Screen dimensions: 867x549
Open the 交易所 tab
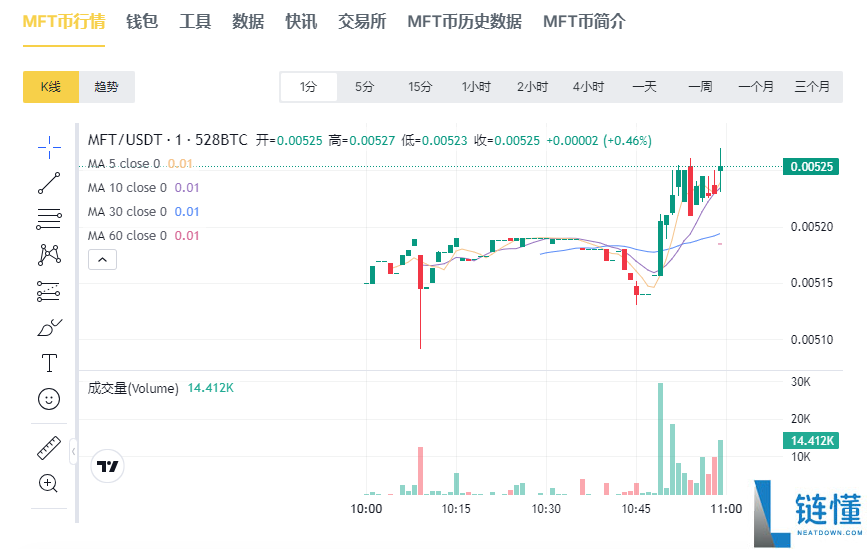point(362,22)
